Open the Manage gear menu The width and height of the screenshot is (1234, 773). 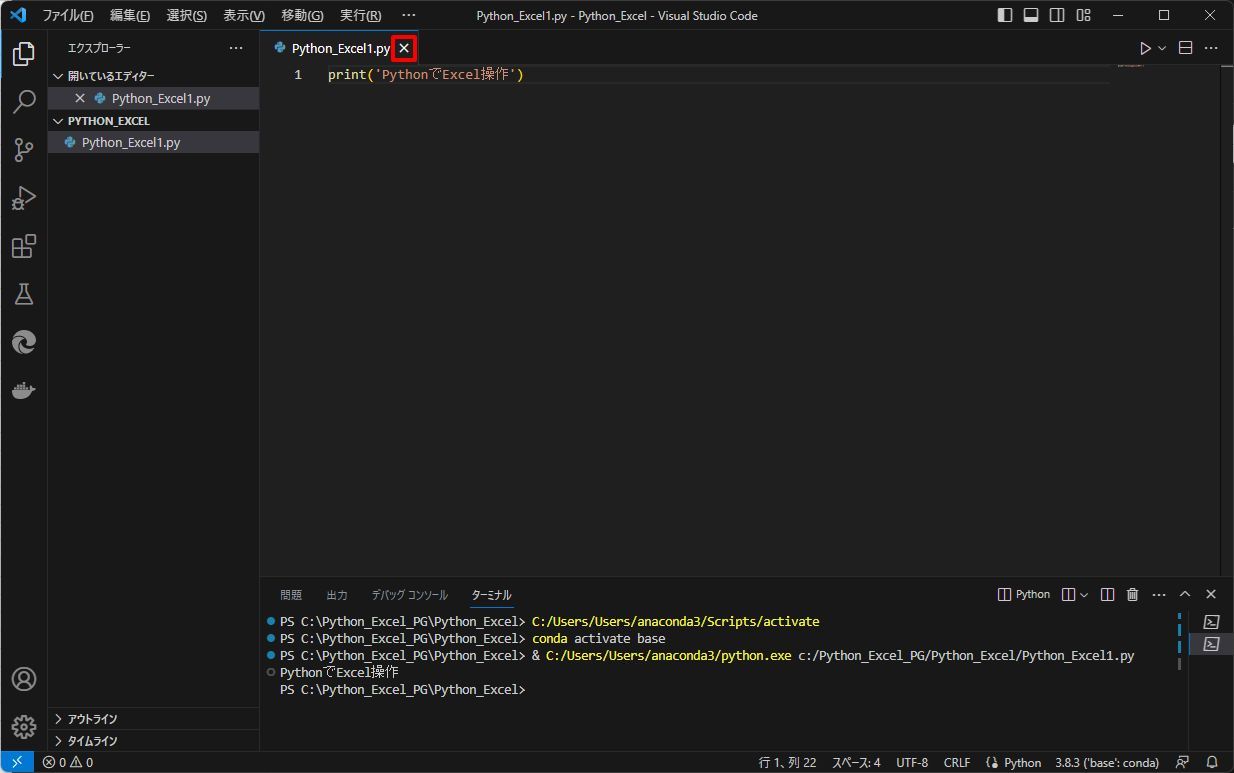(24, 727)
